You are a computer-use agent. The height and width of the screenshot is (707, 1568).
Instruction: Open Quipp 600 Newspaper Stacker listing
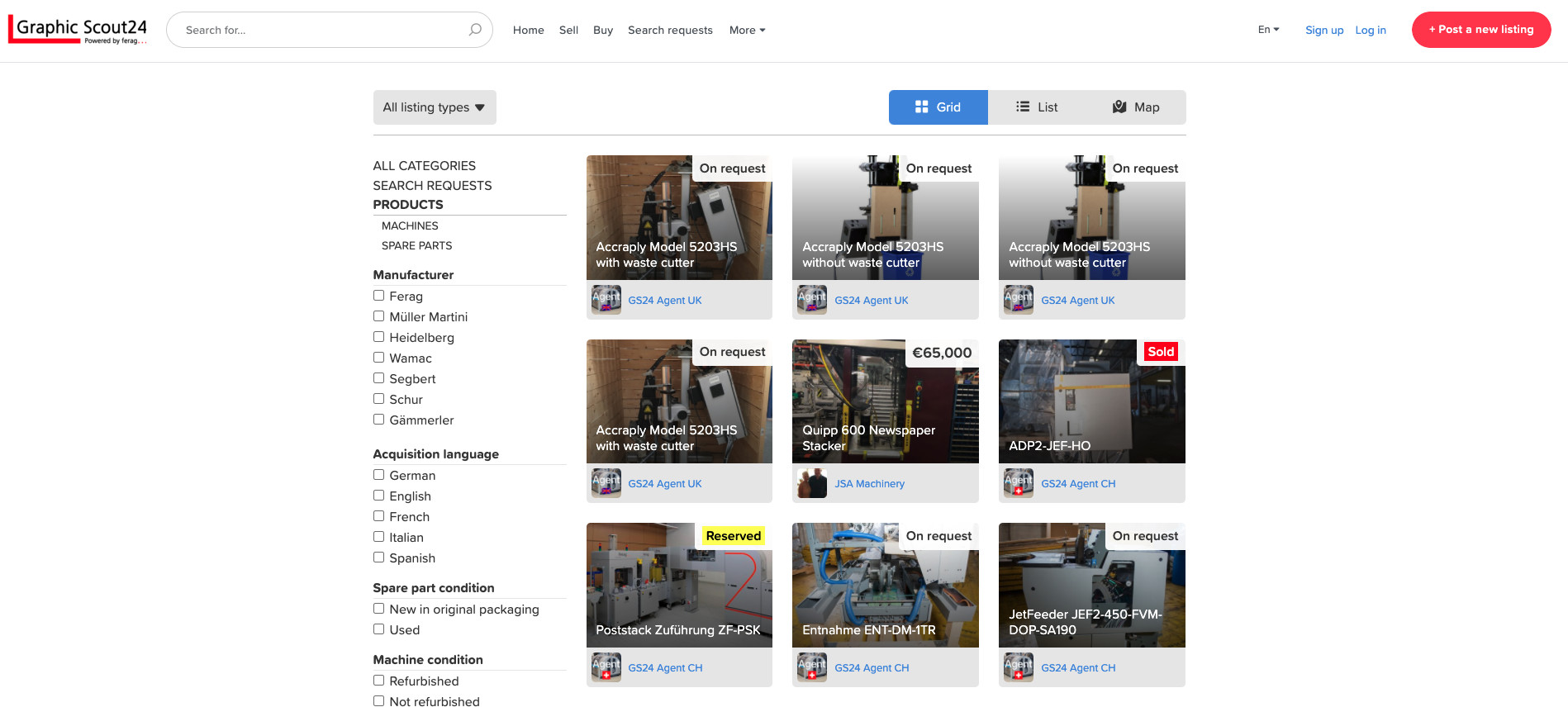coord(886,401)
